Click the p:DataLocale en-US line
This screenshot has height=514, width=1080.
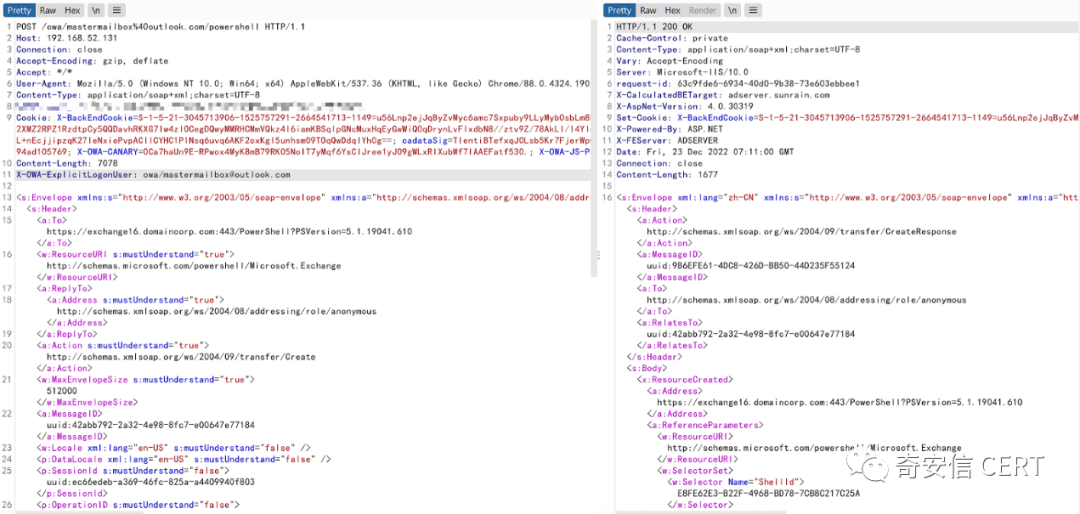coord(184,460)
